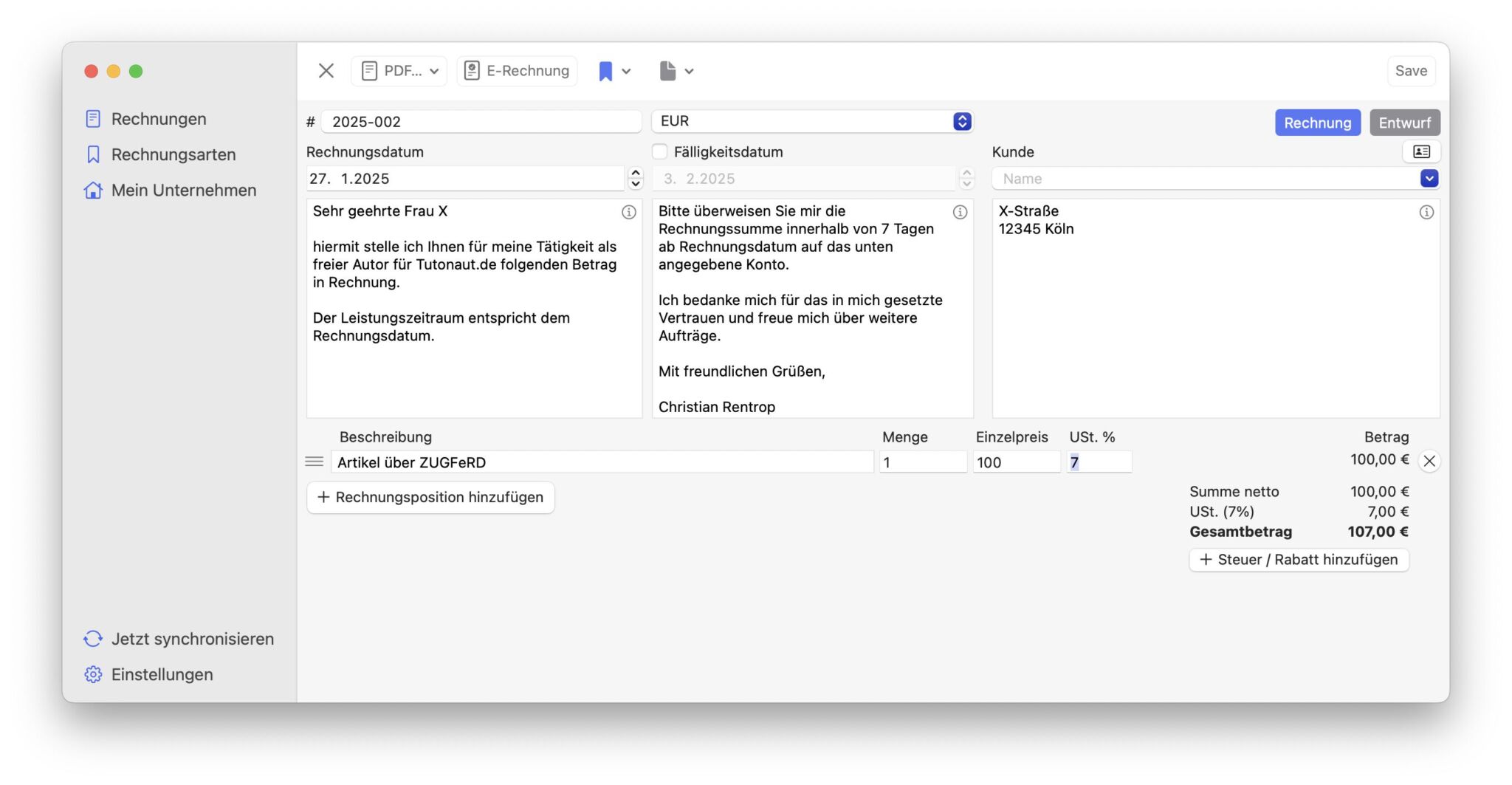The height and width of the screenshot is (785, 1512).
Task: Click the Rechnungsdatum stepper arrows
Action: click(x=635, y=179)
